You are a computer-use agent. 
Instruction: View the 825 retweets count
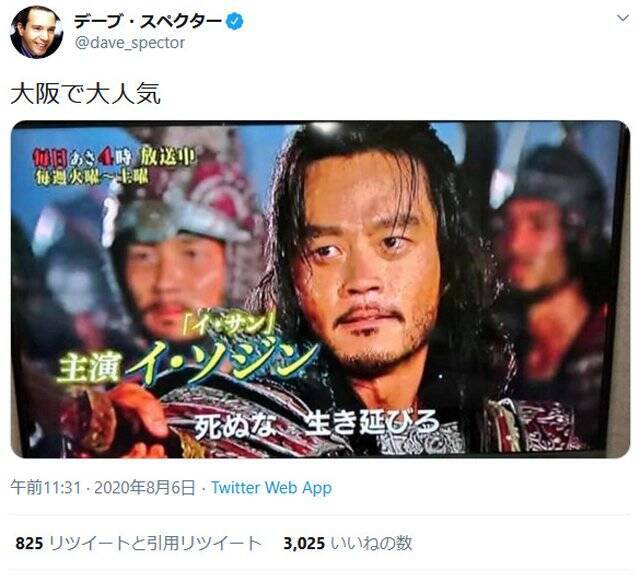[29, 543]
